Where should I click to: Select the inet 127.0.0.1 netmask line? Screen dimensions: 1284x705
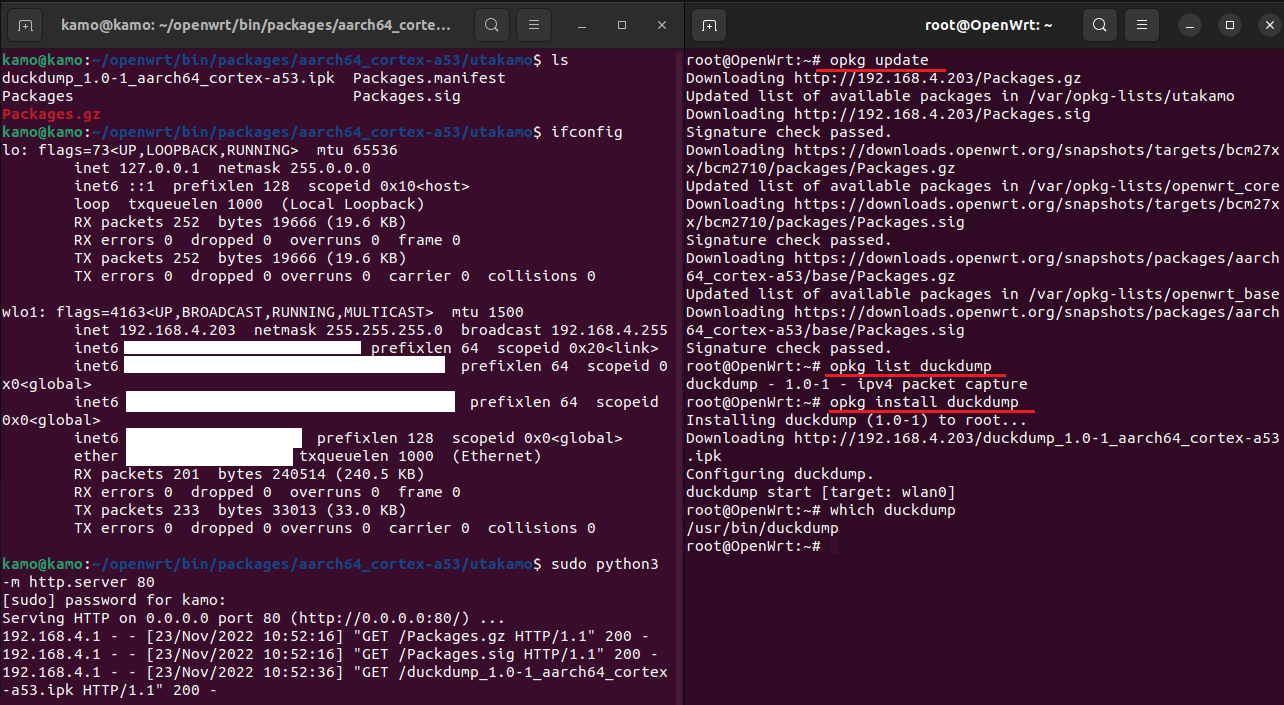(x=222, y=168)
